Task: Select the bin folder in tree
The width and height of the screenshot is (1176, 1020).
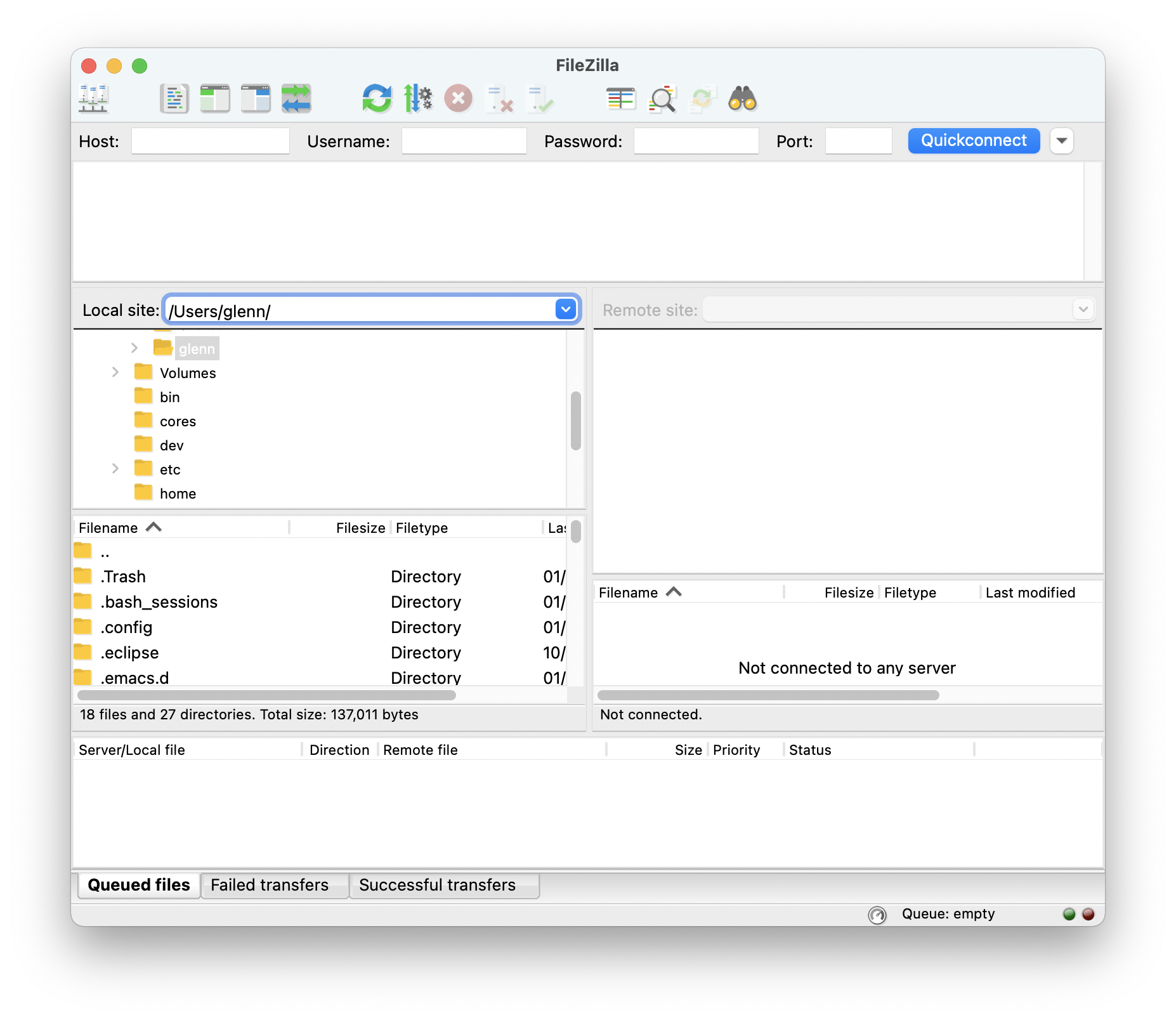Action: coord(169,397)
